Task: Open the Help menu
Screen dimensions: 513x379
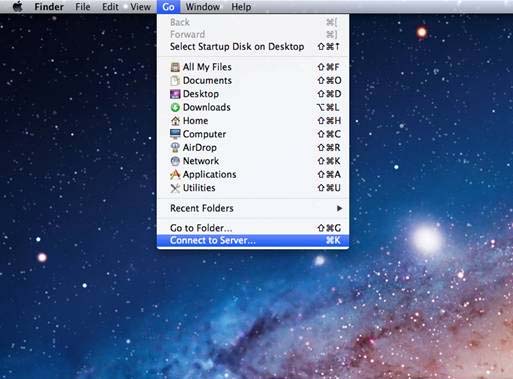Action: tap(241, 7)
